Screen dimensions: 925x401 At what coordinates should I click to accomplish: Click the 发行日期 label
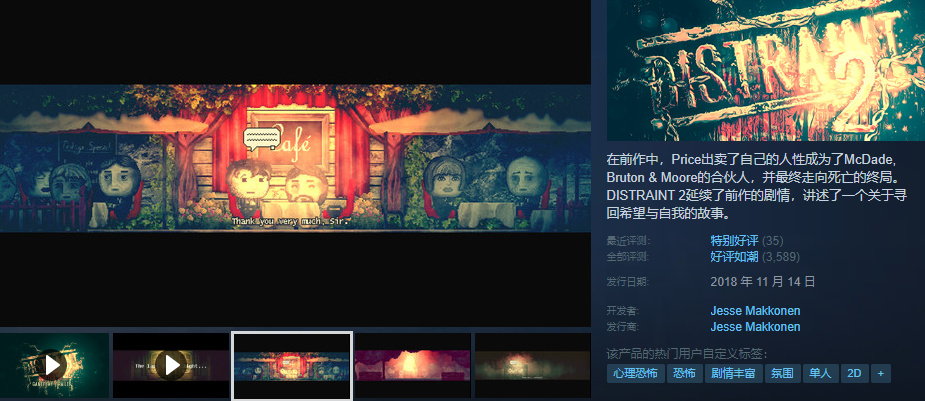click(x=628, y=282)
